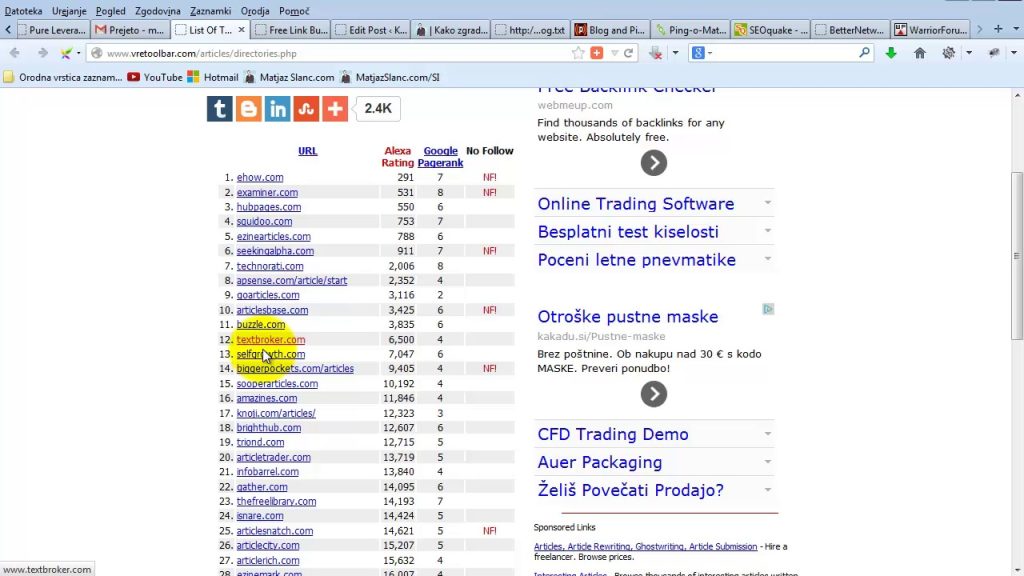Share page on StumbleUpon
1024x576 pixels.
click(x=306, y=109)
